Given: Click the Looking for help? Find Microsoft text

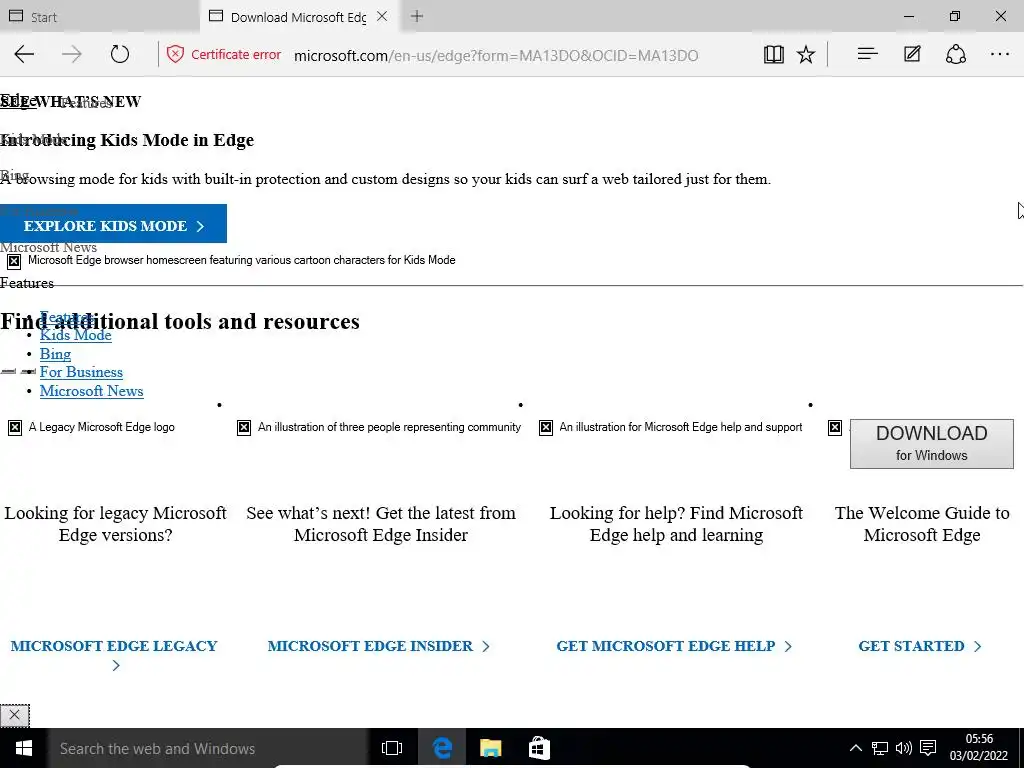Looking at the screenshot, I should point(676,524).
